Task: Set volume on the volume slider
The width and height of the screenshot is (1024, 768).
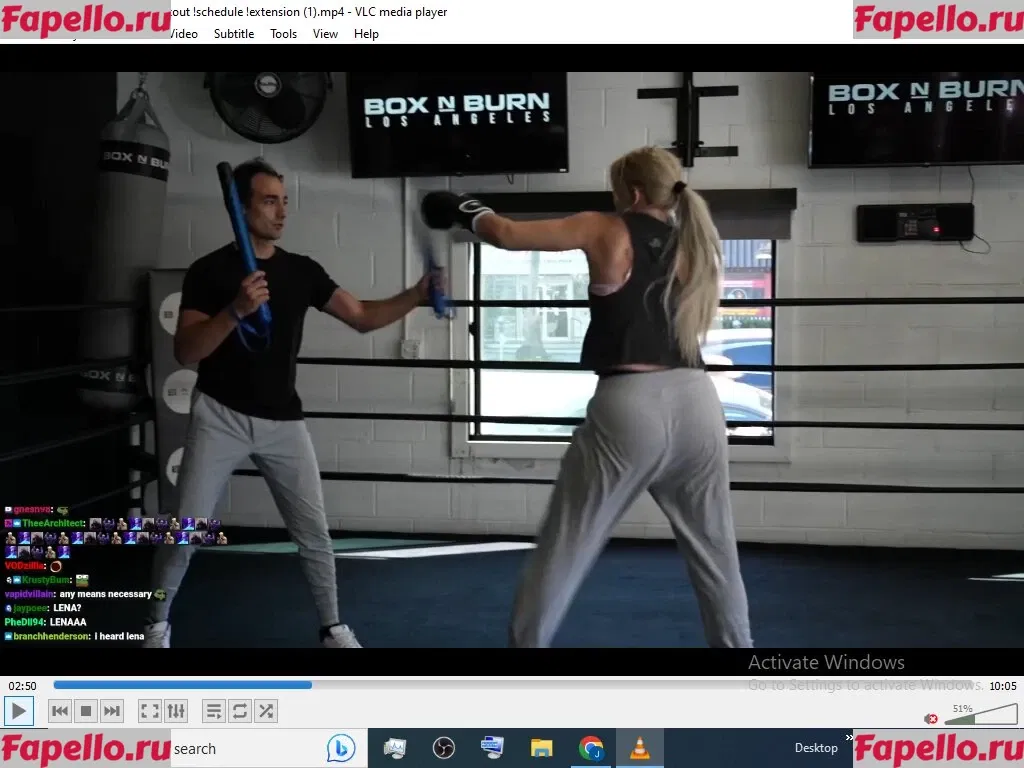Action: [980, 714]
